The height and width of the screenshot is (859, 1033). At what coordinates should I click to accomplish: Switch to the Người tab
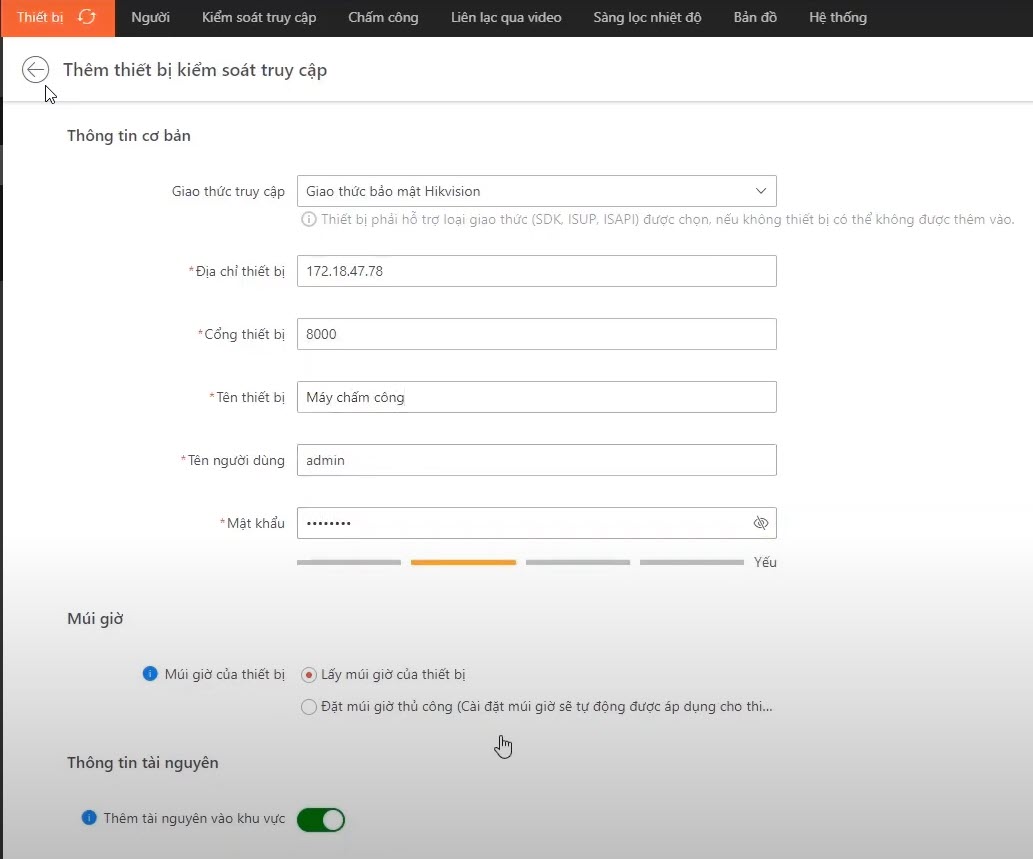[x=150, y=17]
